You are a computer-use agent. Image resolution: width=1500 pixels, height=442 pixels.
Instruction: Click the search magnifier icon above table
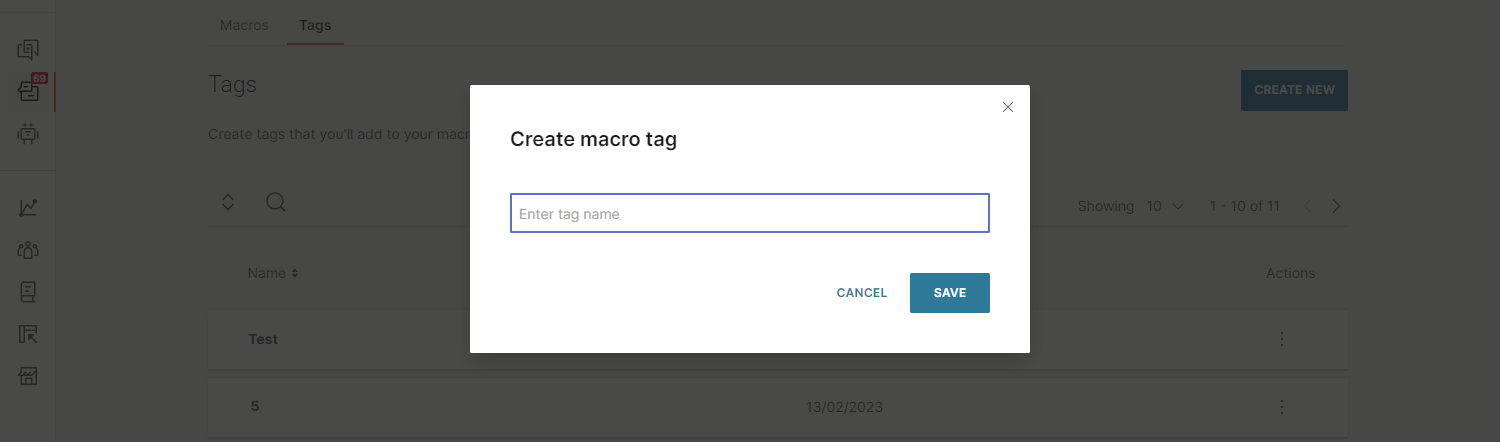click(x=276, y=202)
